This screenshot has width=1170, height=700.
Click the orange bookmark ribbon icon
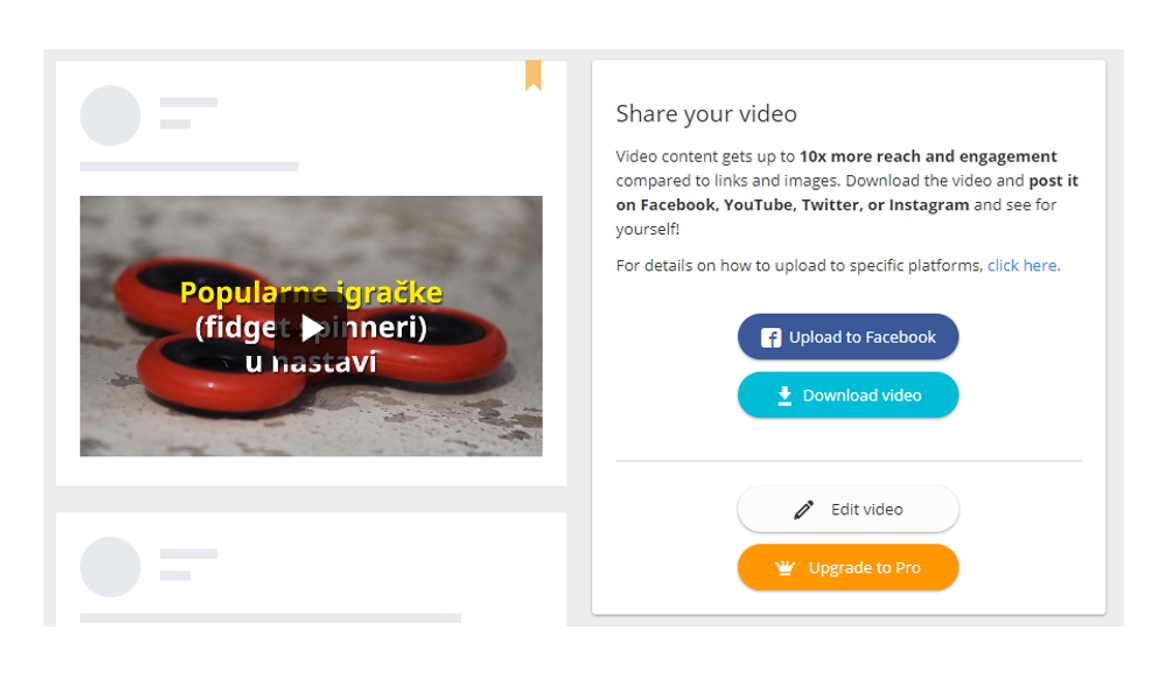click(x=533, y=75)
